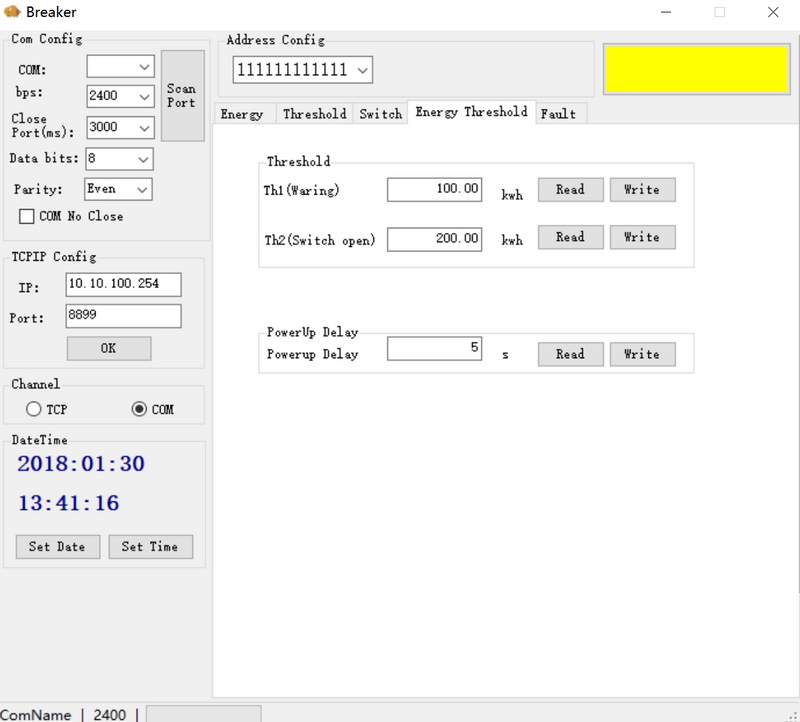Image resolution: width=800 pixels, height=722 pixels.
Task: Switch to the Energy tab
Action: coord(242,114)
